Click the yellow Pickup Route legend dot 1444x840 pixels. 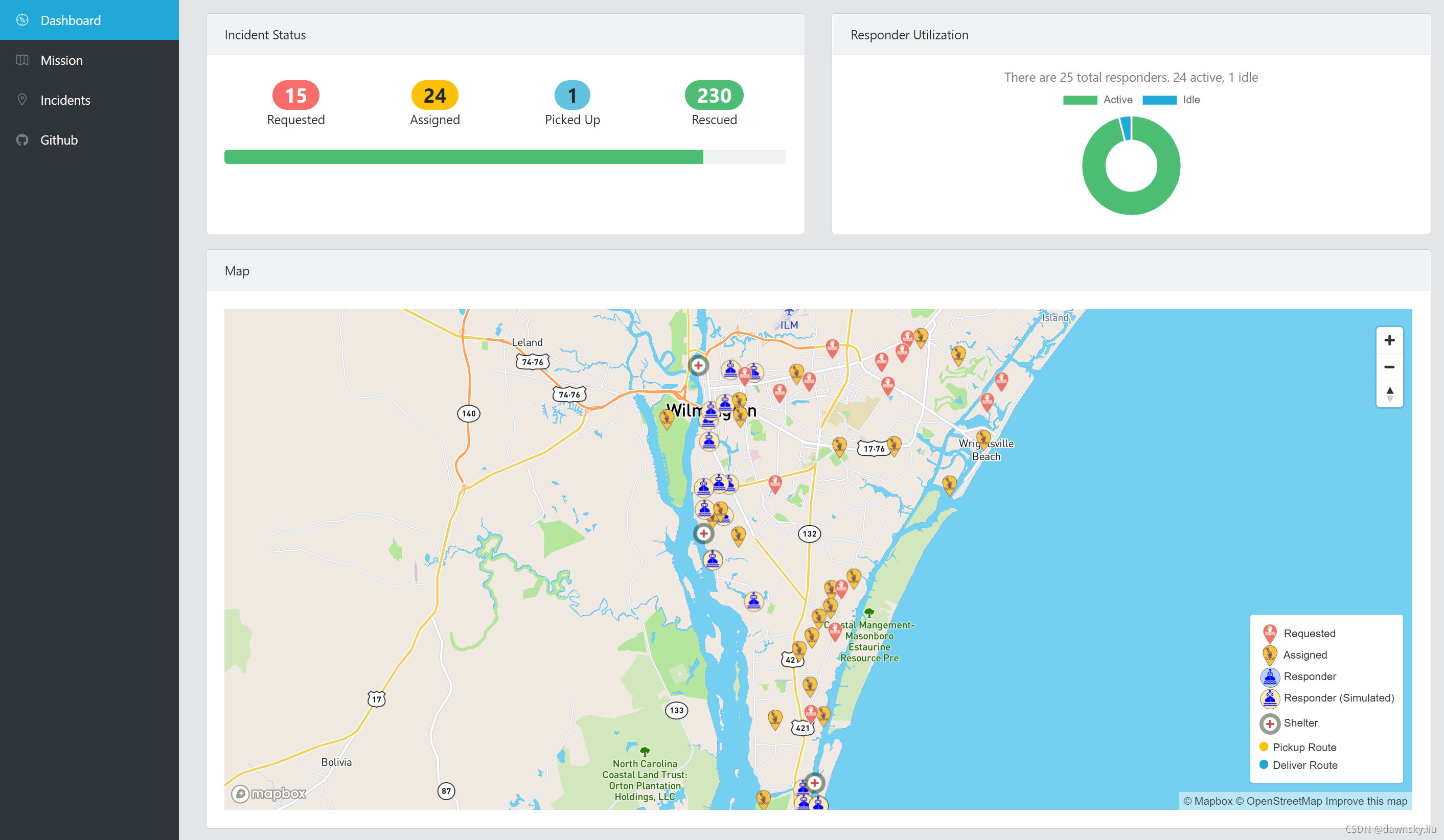[1264, 746]
